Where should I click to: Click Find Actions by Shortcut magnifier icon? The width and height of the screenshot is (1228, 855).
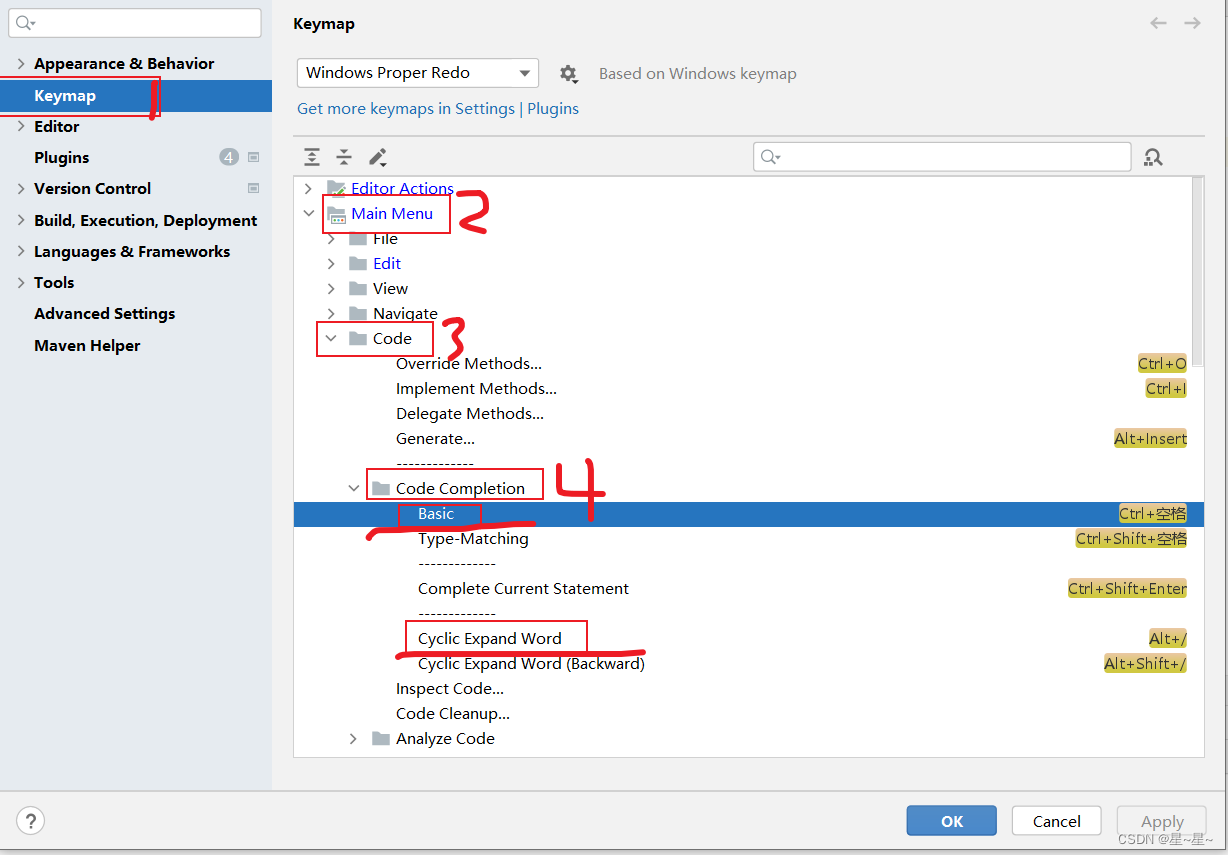(x=1153, y=157)
